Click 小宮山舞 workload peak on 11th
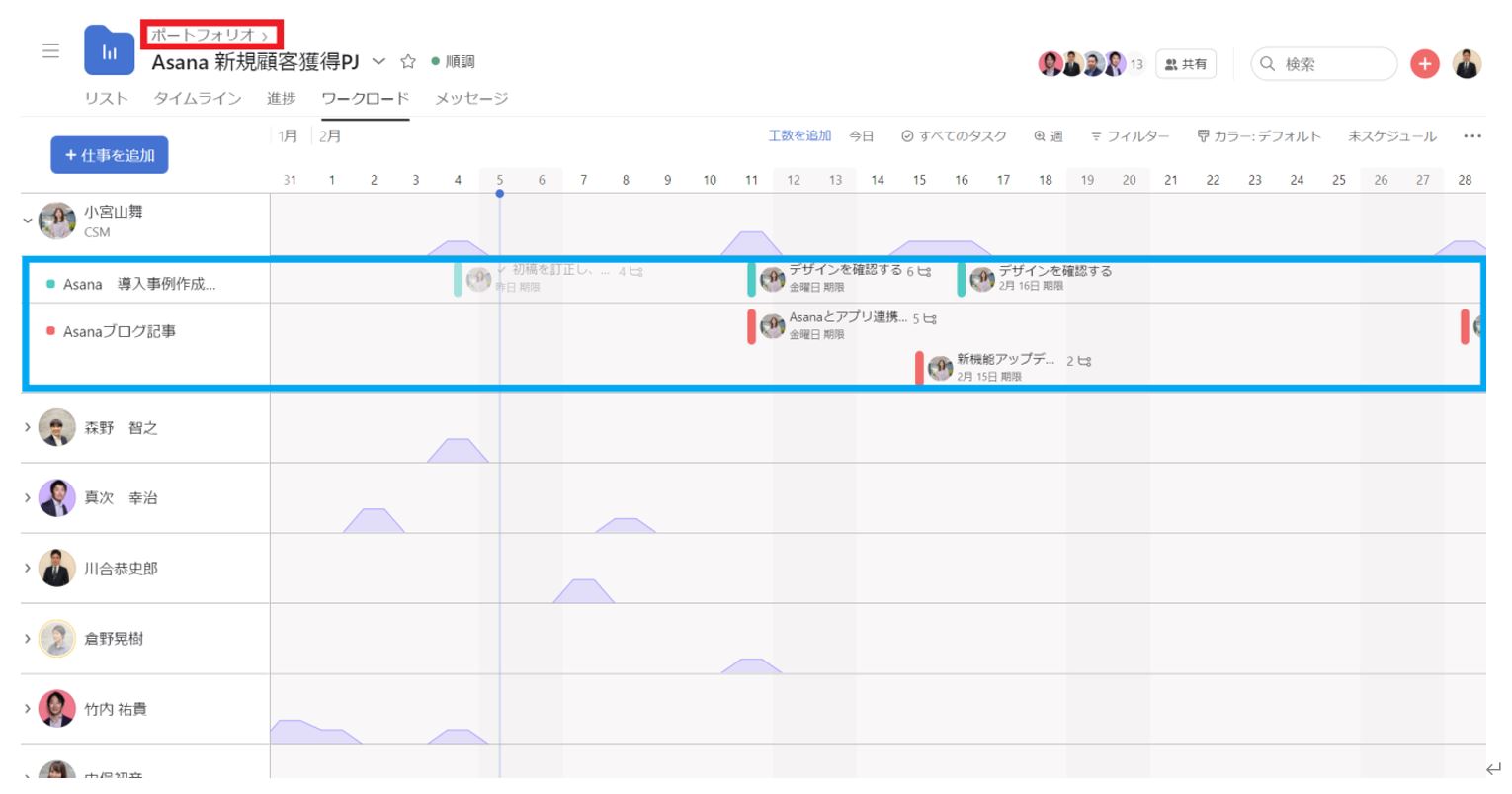Image resolution: width=1512 pixels, height=794 pixels. point(752,243)
